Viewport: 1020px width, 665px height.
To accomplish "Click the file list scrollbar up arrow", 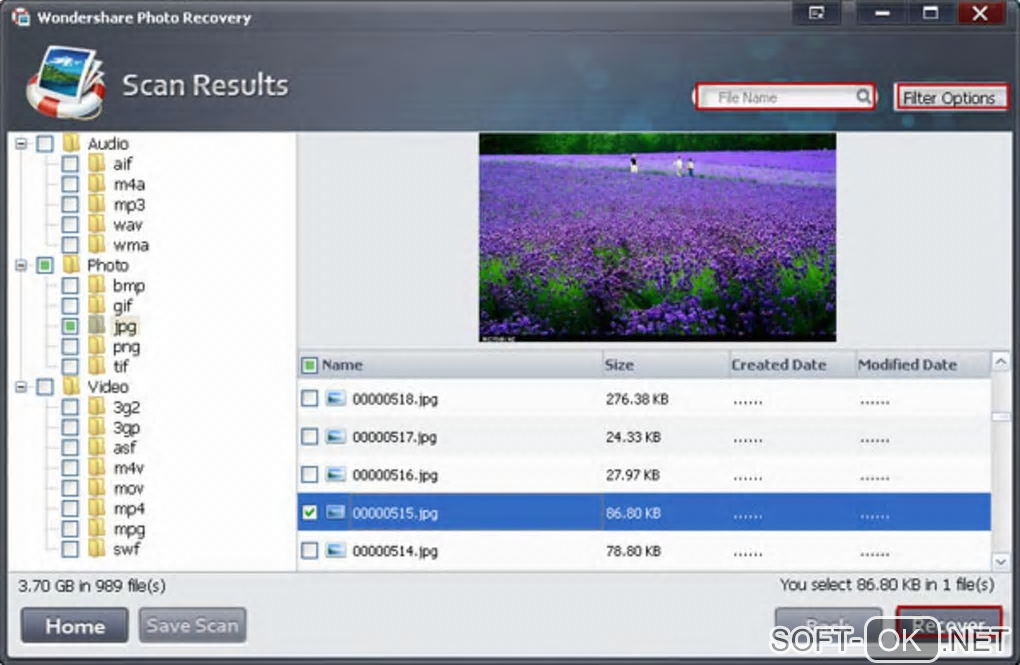I will tap(1000, 361).
